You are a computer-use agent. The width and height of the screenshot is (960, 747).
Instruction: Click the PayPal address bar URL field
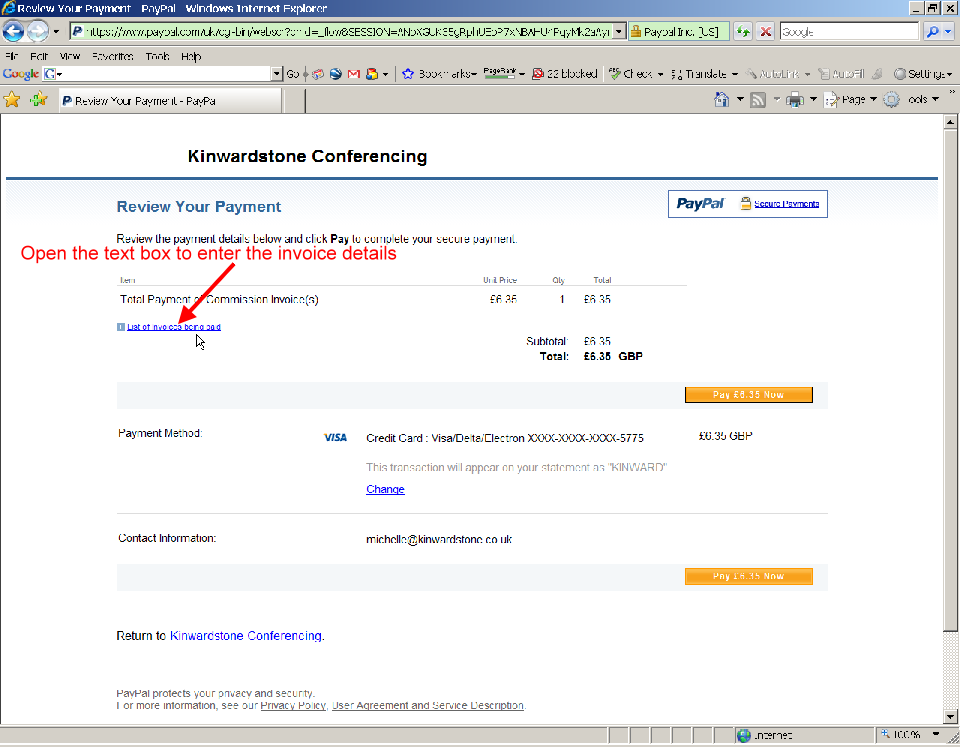click(342, 31)
